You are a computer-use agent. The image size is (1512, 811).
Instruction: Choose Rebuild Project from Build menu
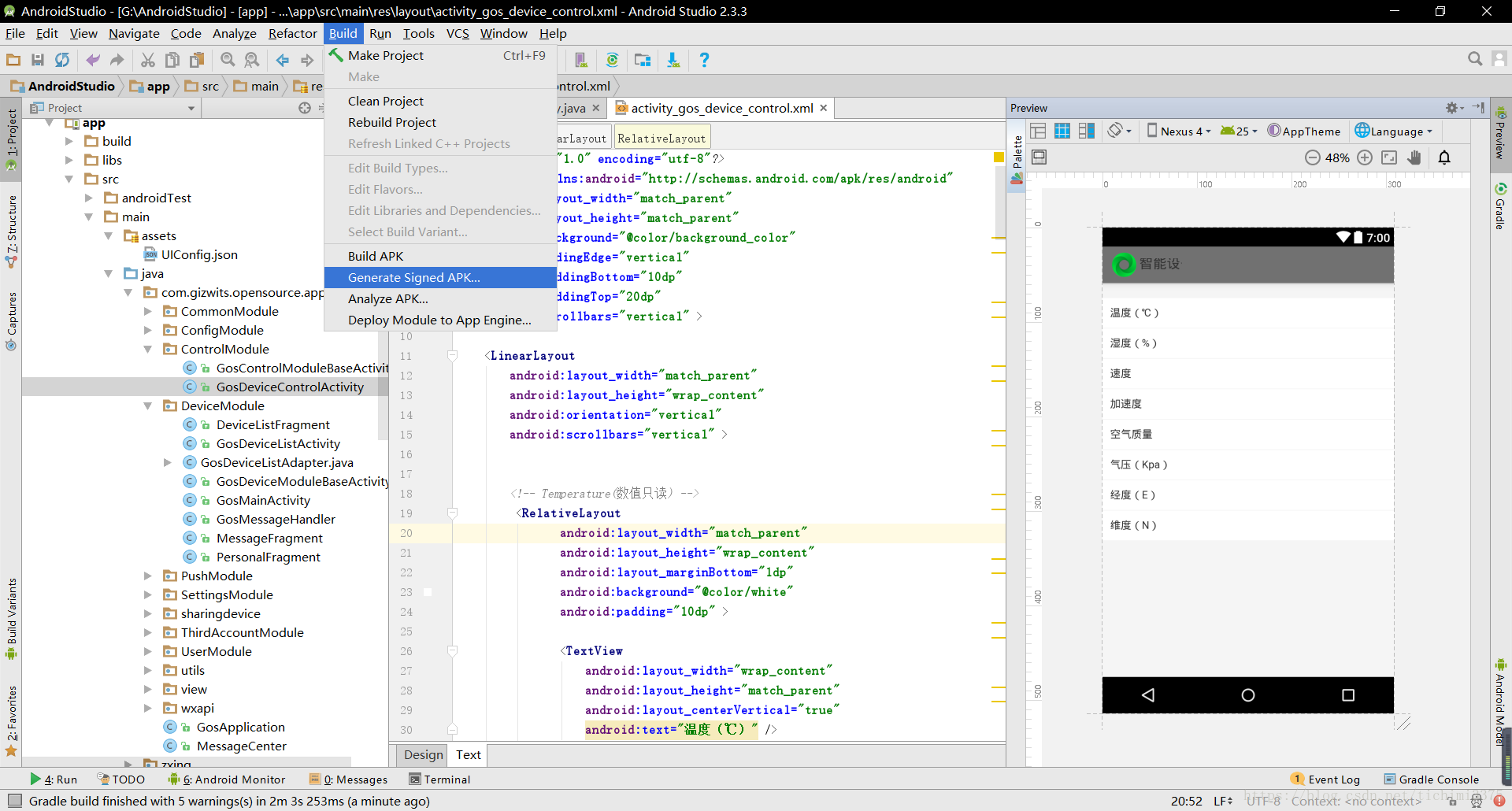(x=440, y=122)
